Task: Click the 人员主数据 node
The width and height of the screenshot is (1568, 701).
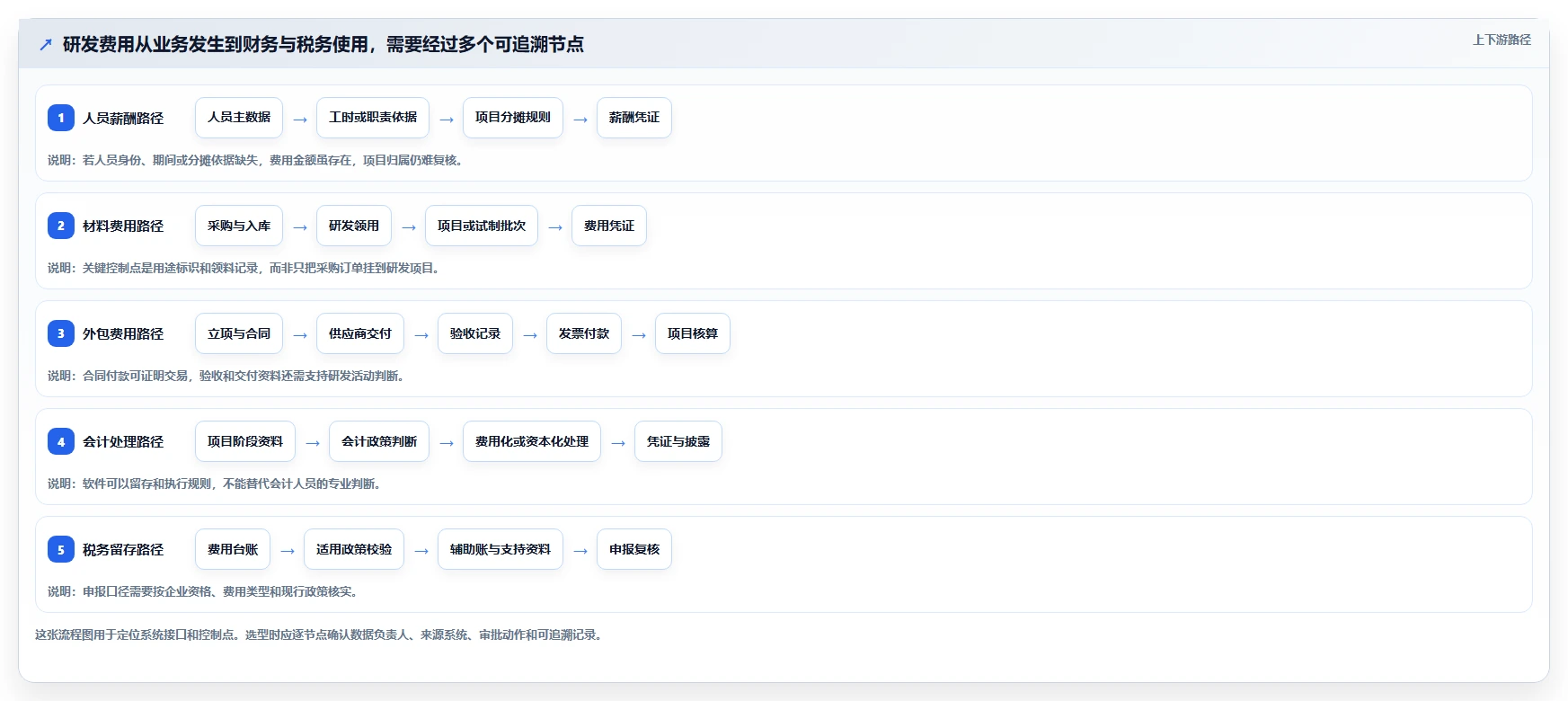Action: tap(239, 118)
